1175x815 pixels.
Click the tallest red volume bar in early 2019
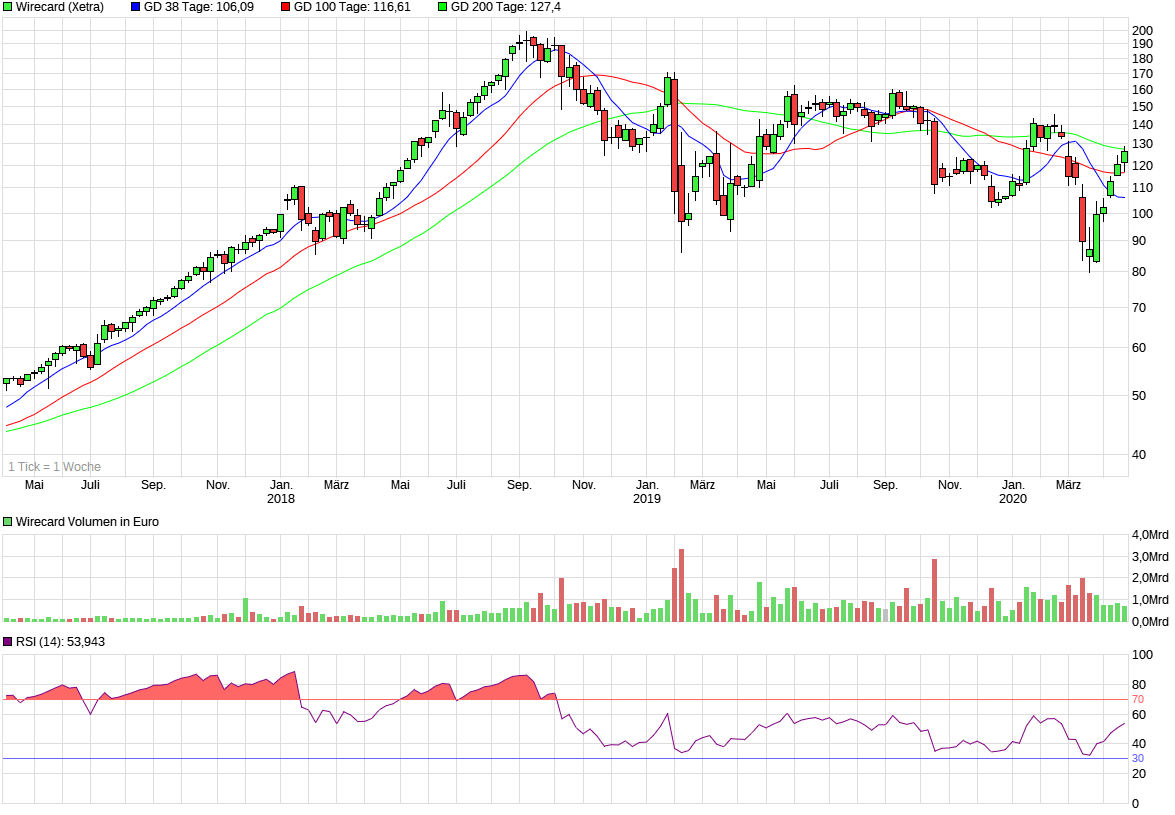681,585
